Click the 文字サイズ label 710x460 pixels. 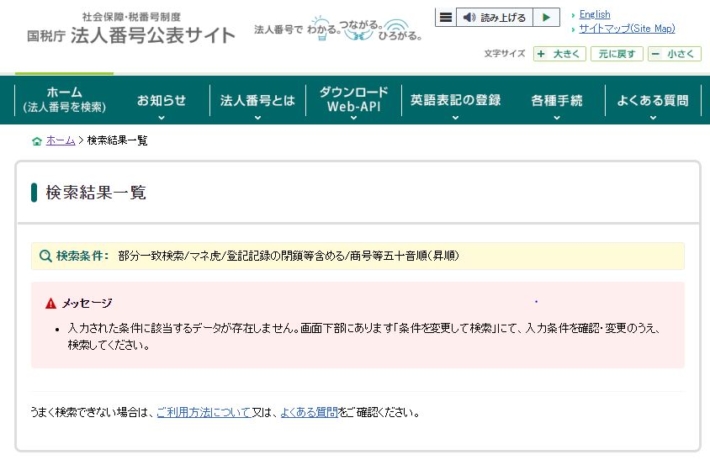tap(504, 54)
